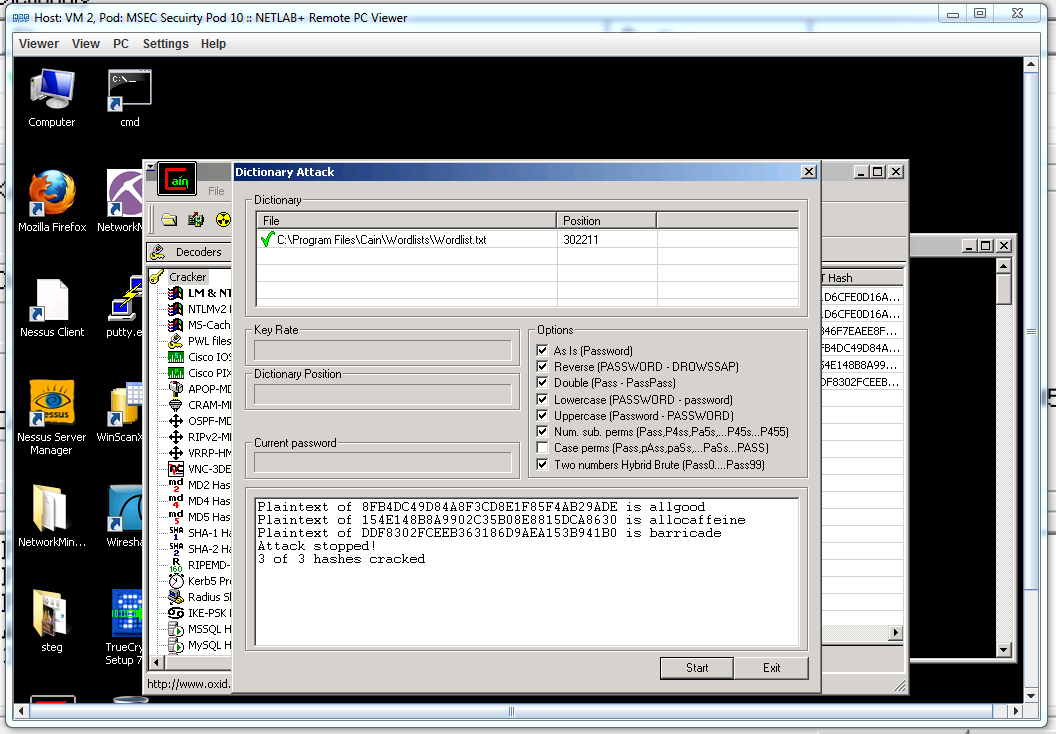Click the File column header
The image size is (1056, 734).
coord(406,220)
